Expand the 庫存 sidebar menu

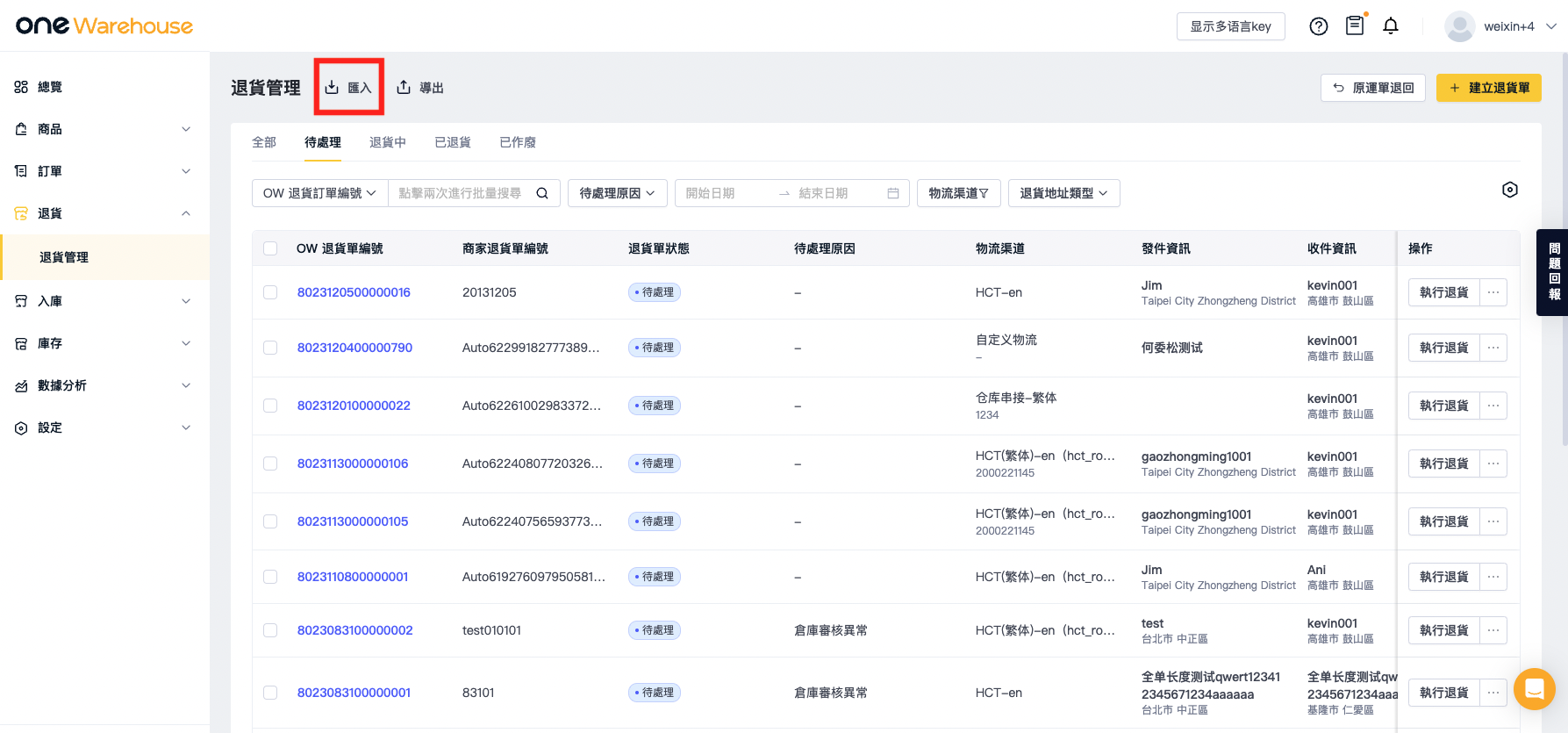[104, 343]
